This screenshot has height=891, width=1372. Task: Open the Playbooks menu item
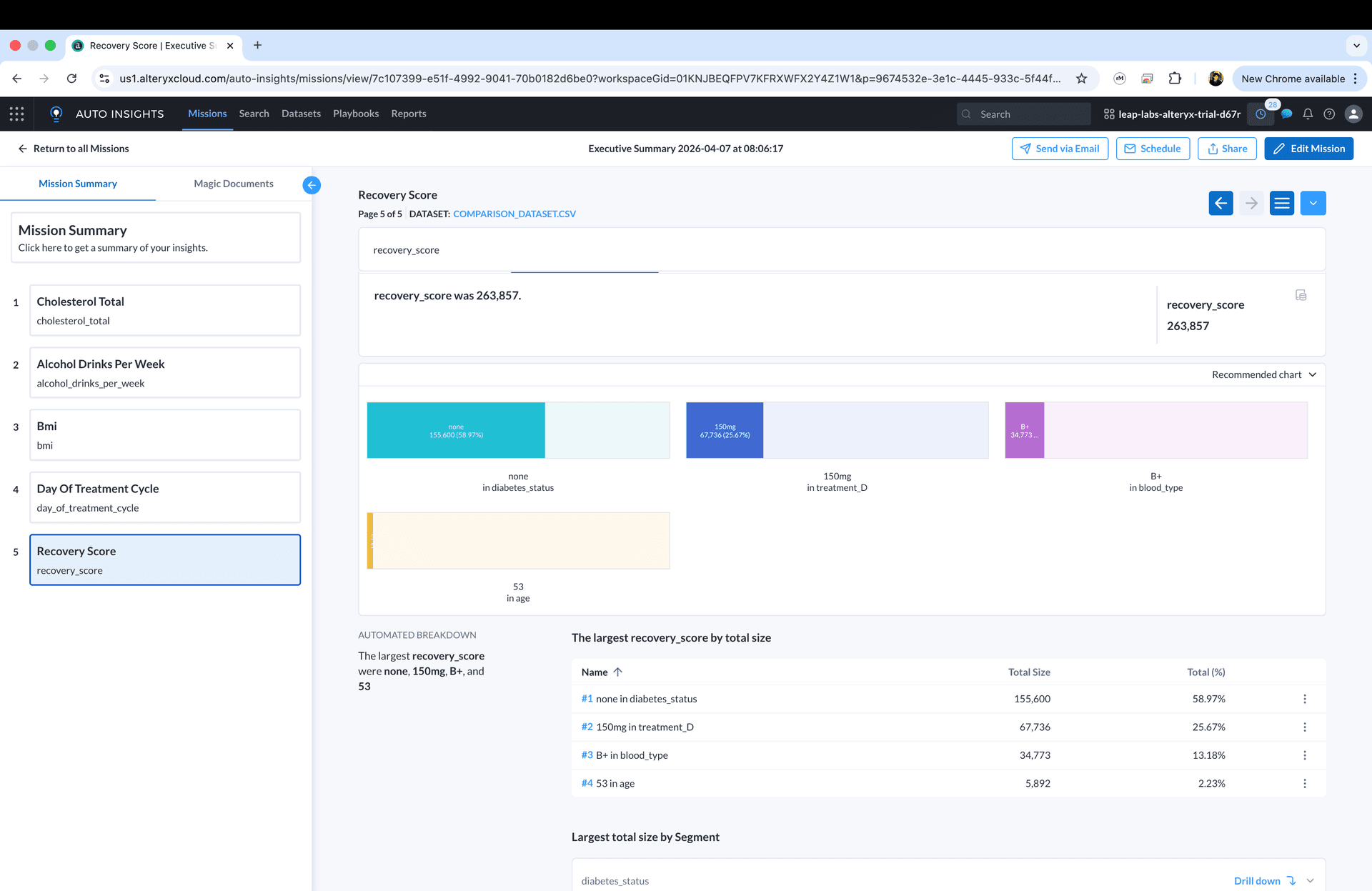click(356, 114)
